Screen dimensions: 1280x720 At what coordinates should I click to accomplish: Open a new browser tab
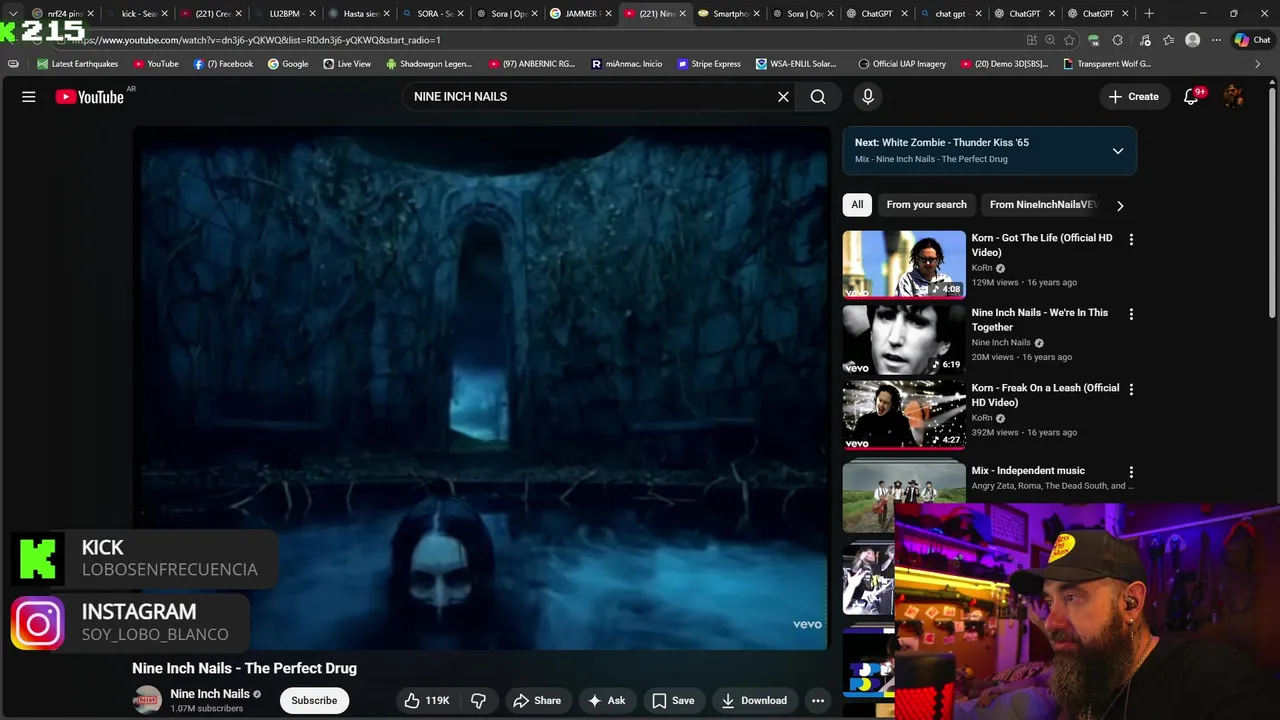pyautogui.click(x=1149, y=14)
